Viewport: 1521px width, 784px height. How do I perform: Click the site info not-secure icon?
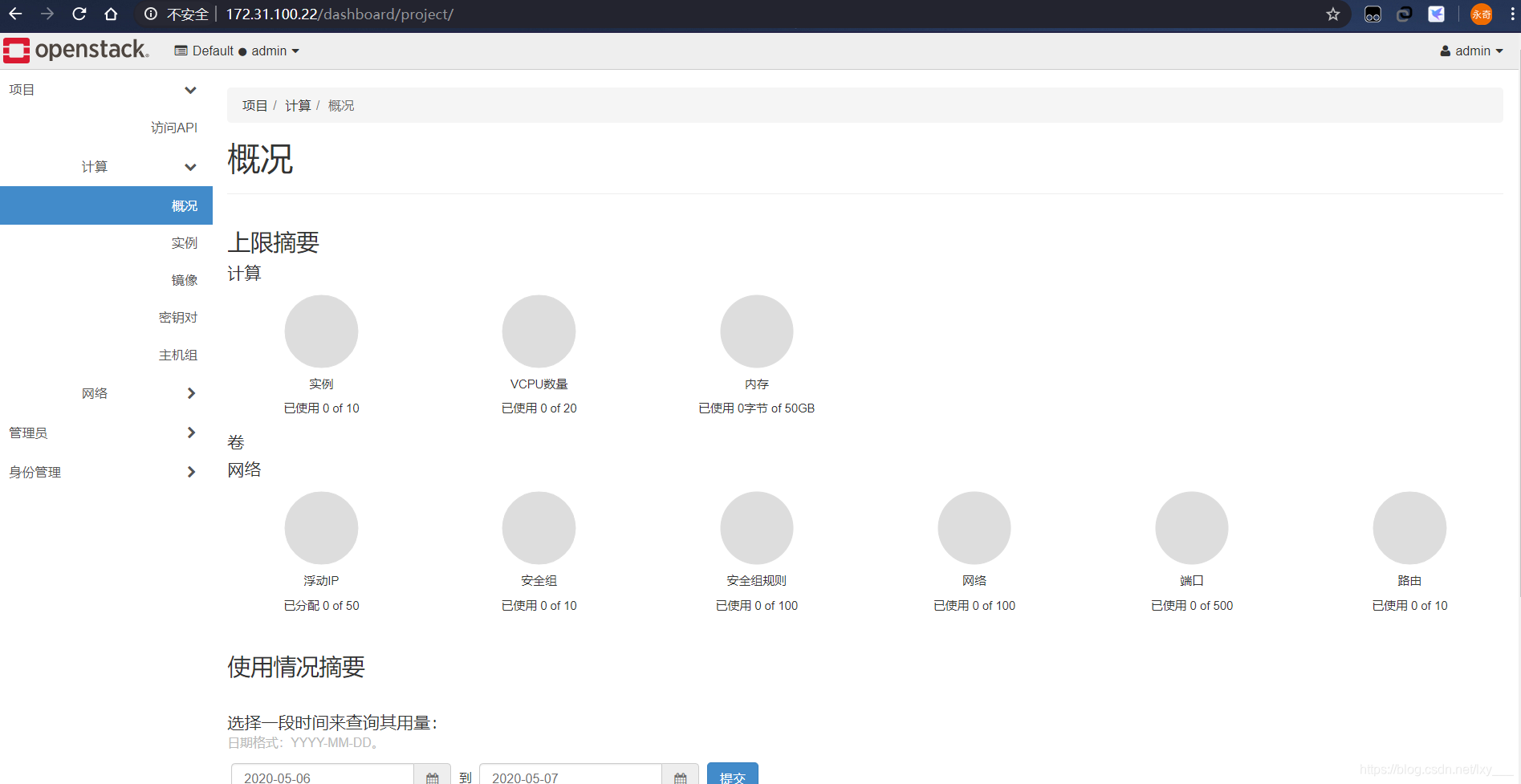click(x=150, y=14)
